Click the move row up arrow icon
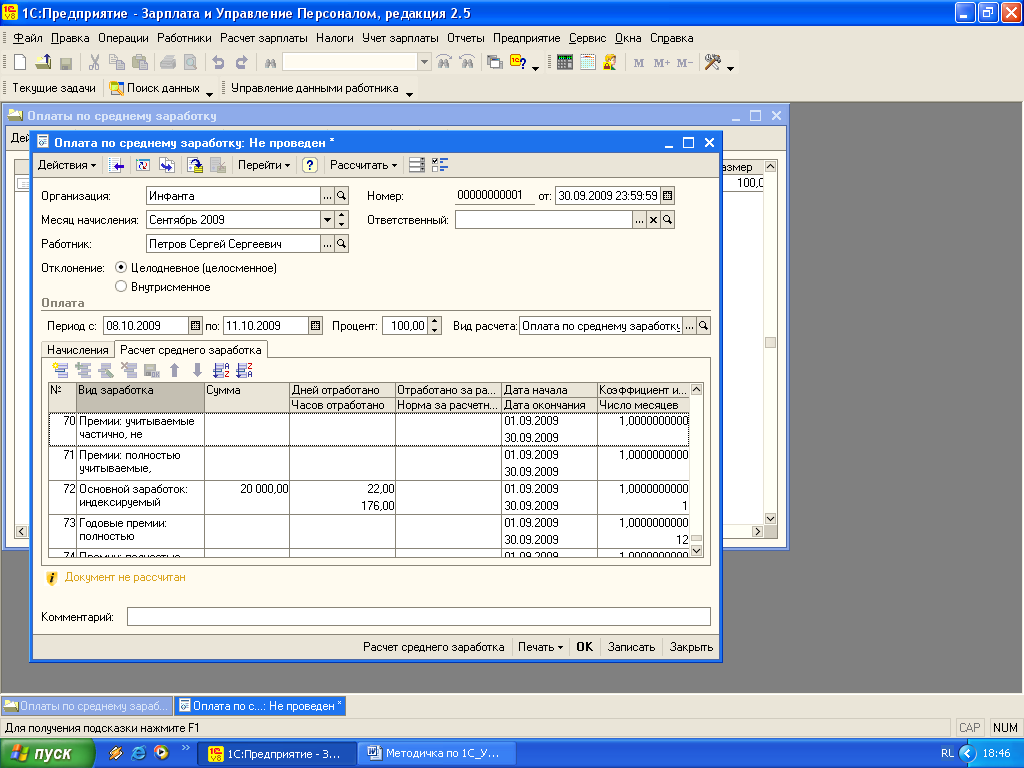This screenshot has height=768, width=1024. click(174, 370)
